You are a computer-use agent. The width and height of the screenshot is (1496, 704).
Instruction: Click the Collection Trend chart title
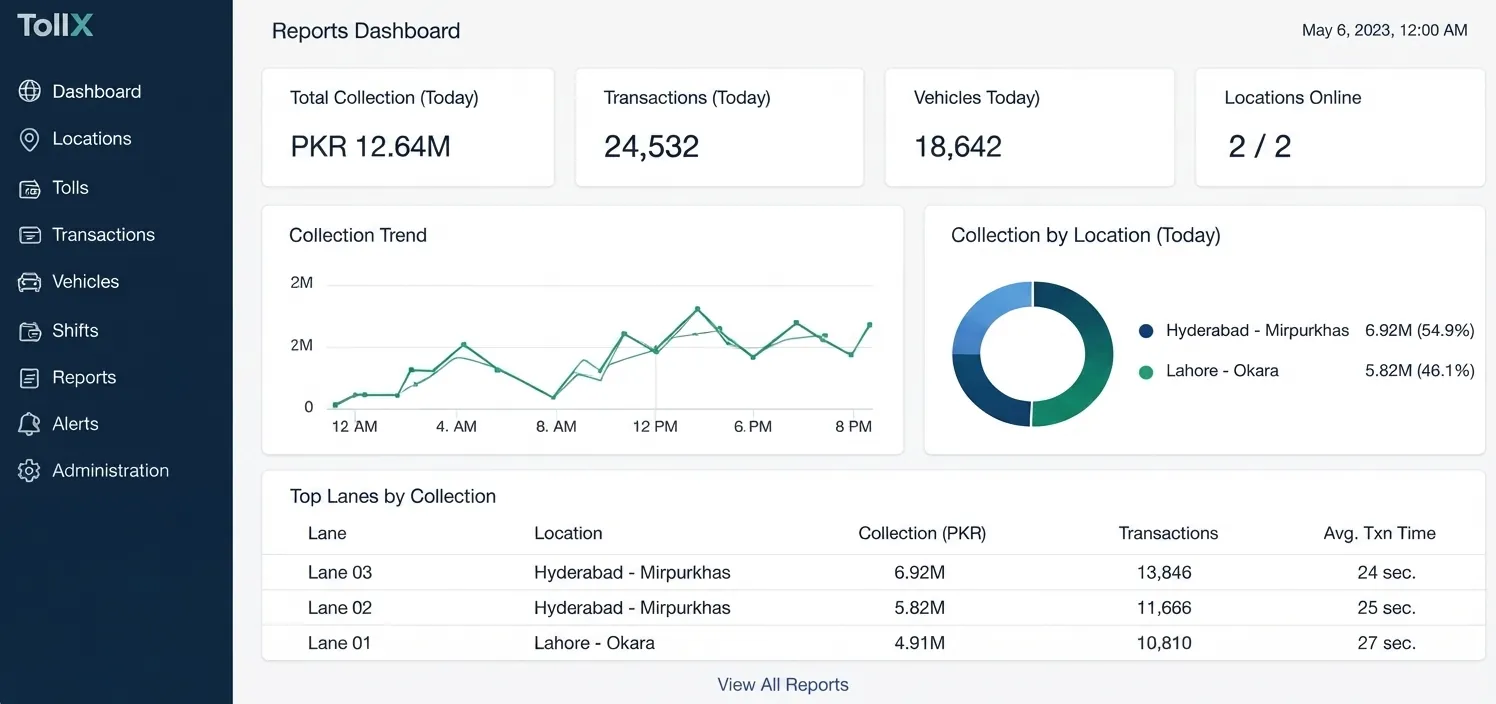(358, 236)
